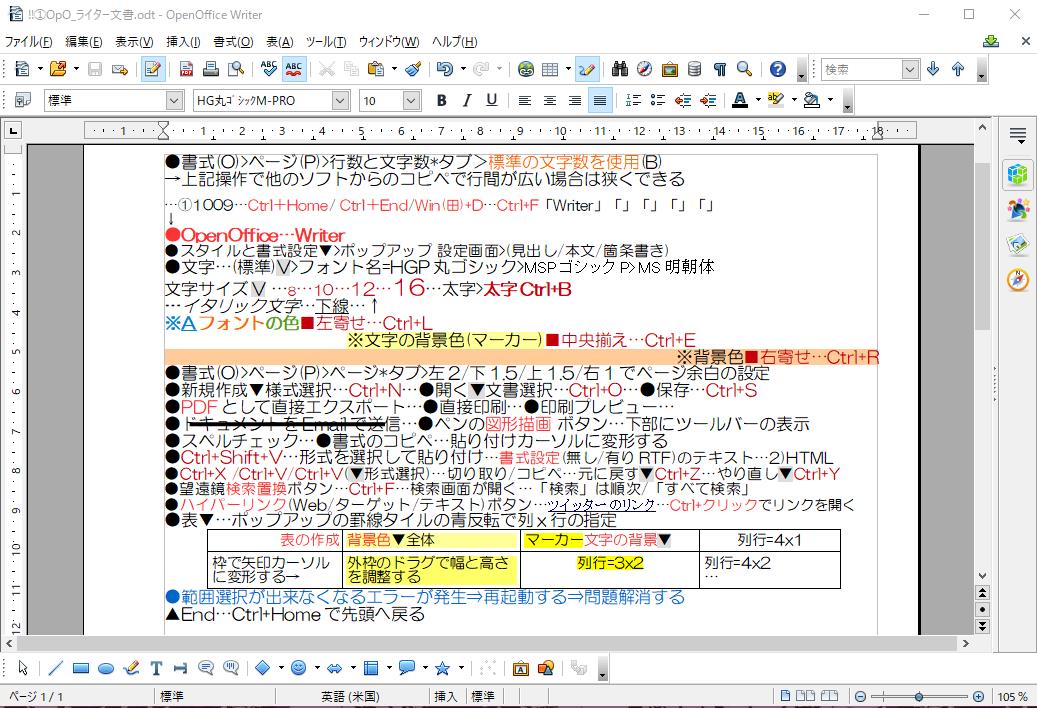Select the Rectangle drawing tool
The width and height of the screenshot is (1037, 708).
point(81,668)
